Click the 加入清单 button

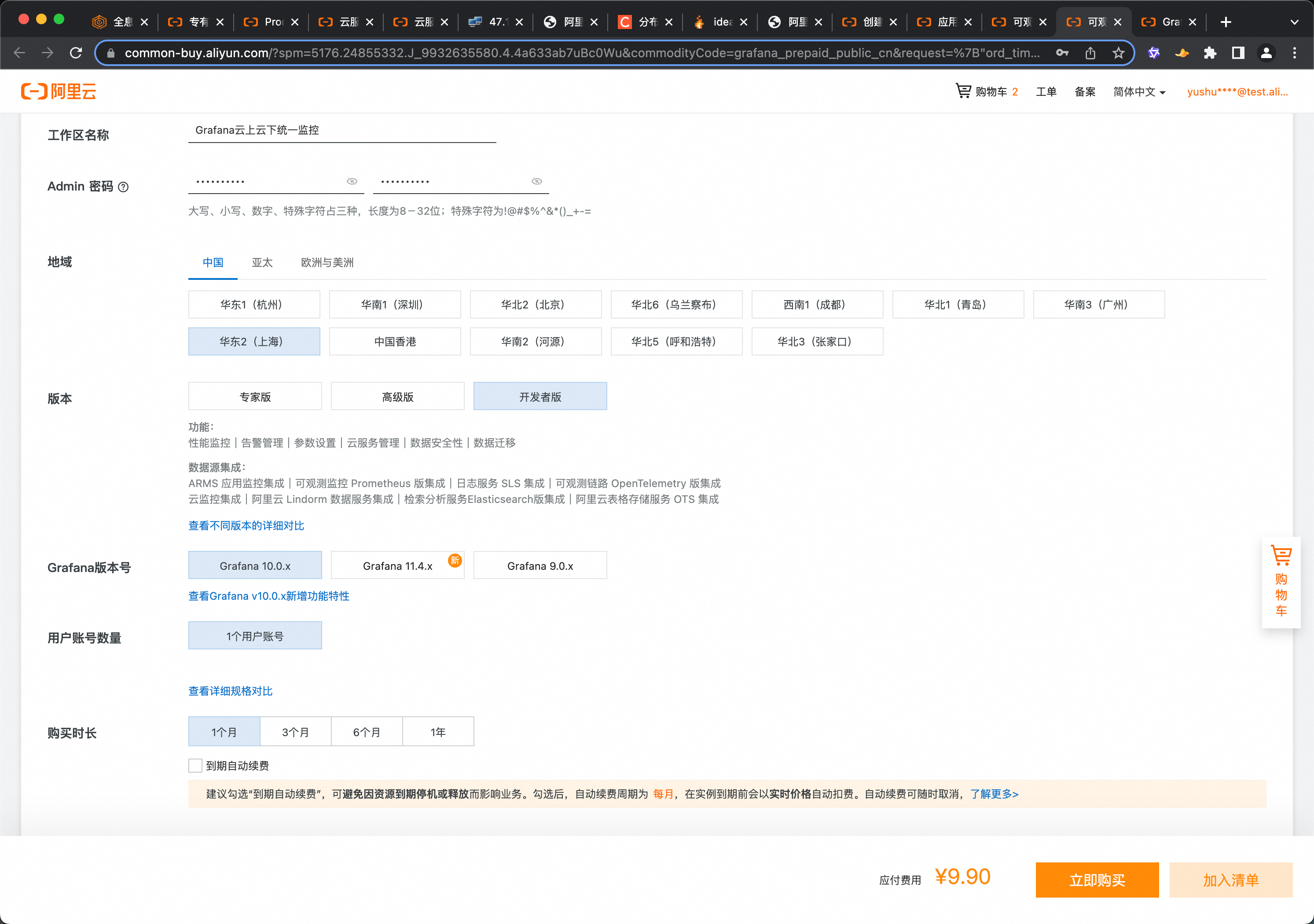click(x=1231, y=880)
